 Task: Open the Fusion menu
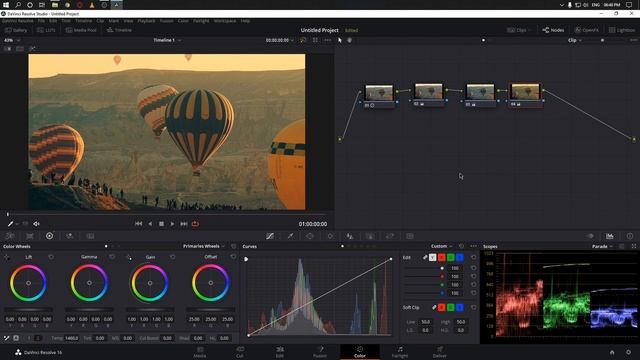click(x=166, y=21)
